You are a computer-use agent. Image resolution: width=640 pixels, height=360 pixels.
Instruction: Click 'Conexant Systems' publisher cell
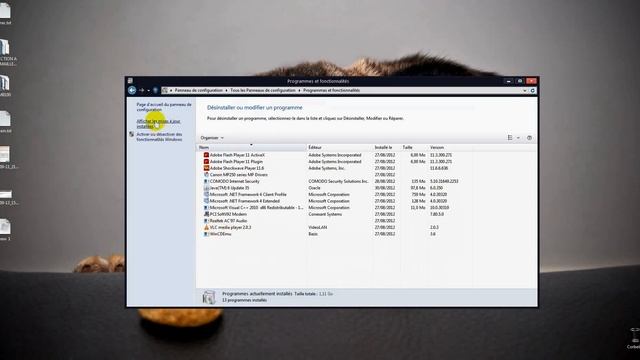pyautogui.click(x=325, y=214)
